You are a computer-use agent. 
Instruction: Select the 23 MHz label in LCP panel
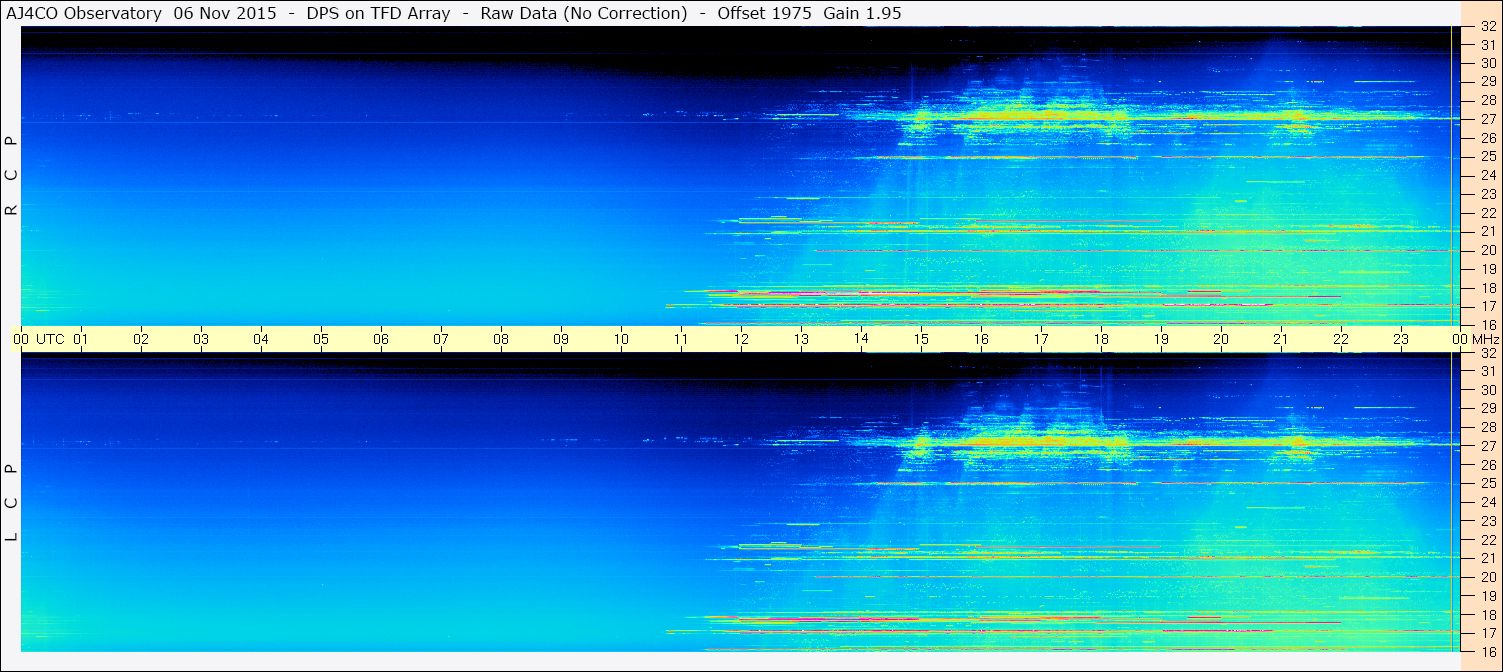(1488, 521)
